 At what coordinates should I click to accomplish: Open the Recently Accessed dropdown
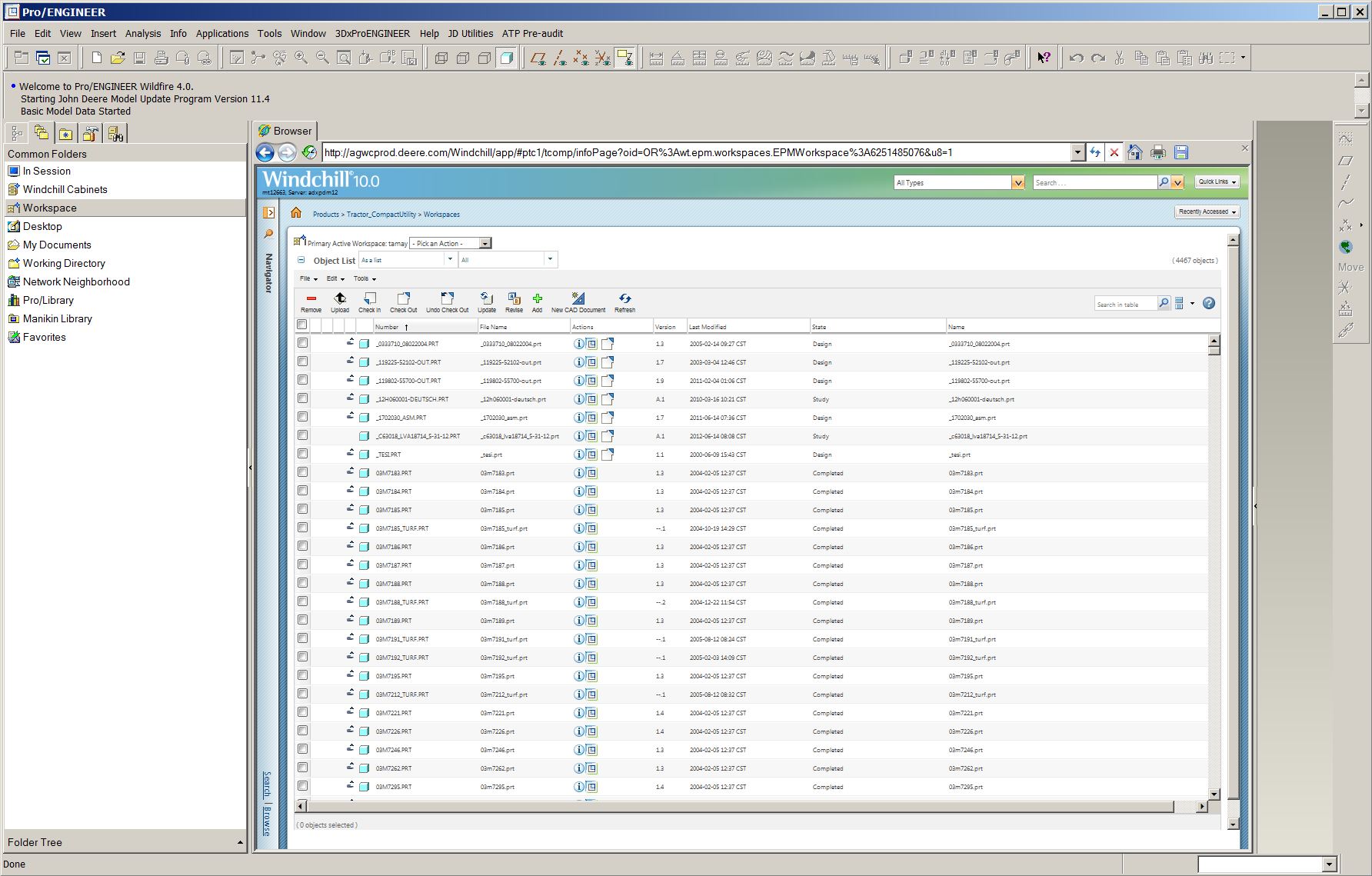[x=1207, y=212]
